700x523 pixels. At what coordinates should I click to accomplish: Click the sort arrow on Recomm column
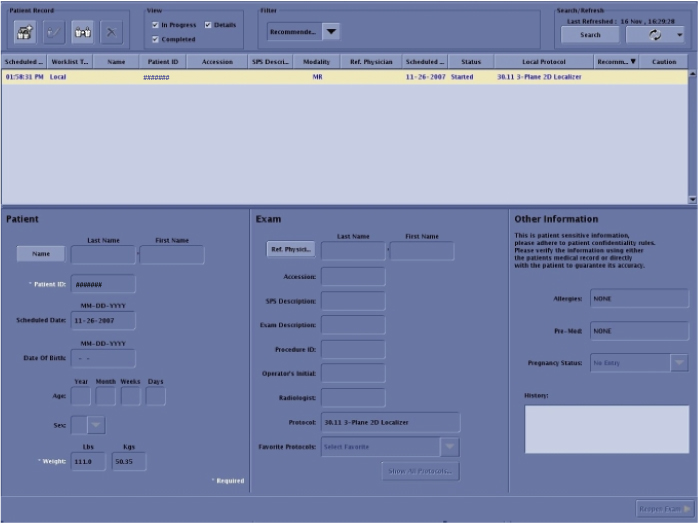click(632, 62)
